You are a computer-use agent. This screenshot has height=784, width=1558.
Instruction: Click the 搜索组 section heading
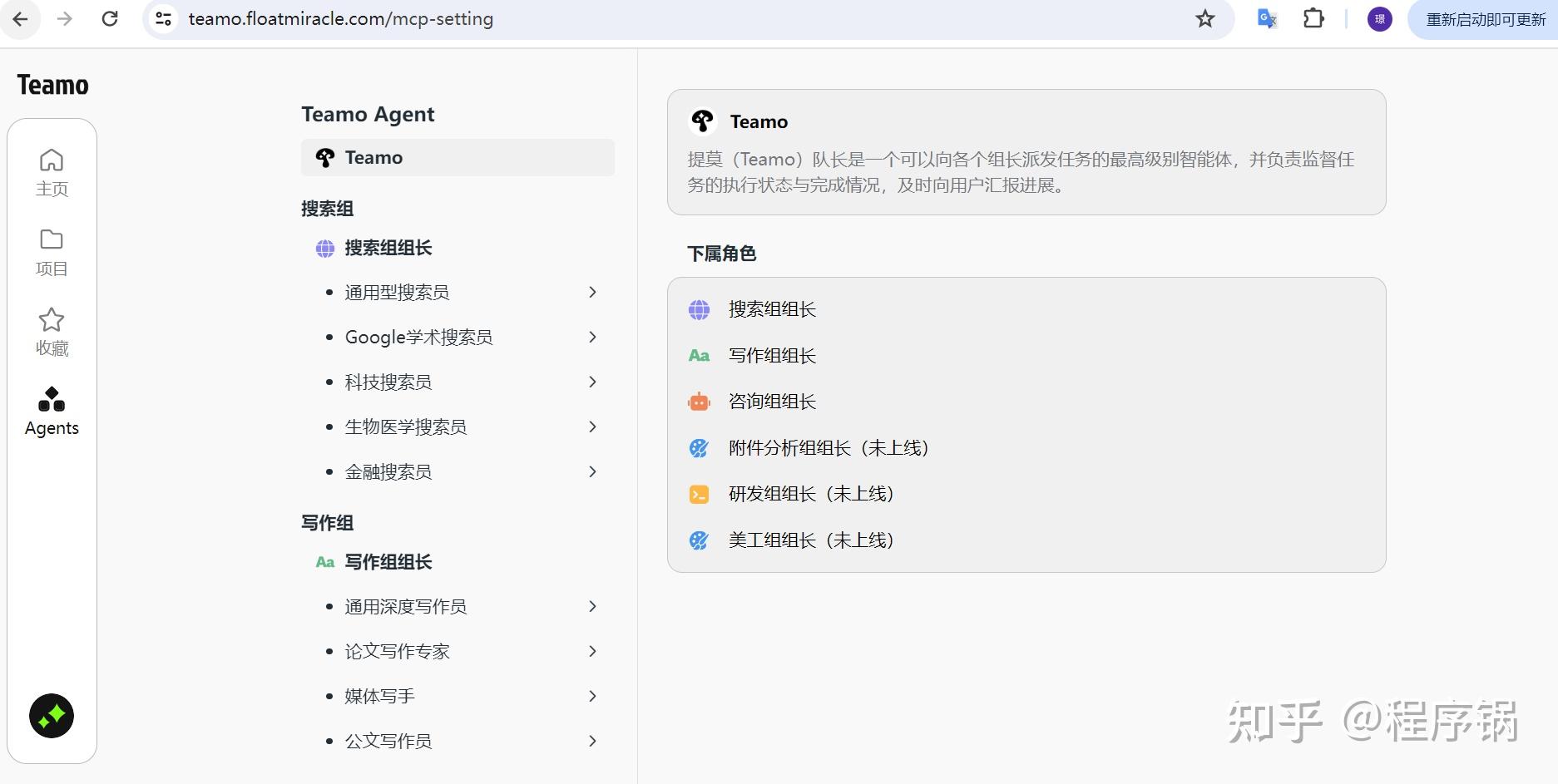pos(328,209)
